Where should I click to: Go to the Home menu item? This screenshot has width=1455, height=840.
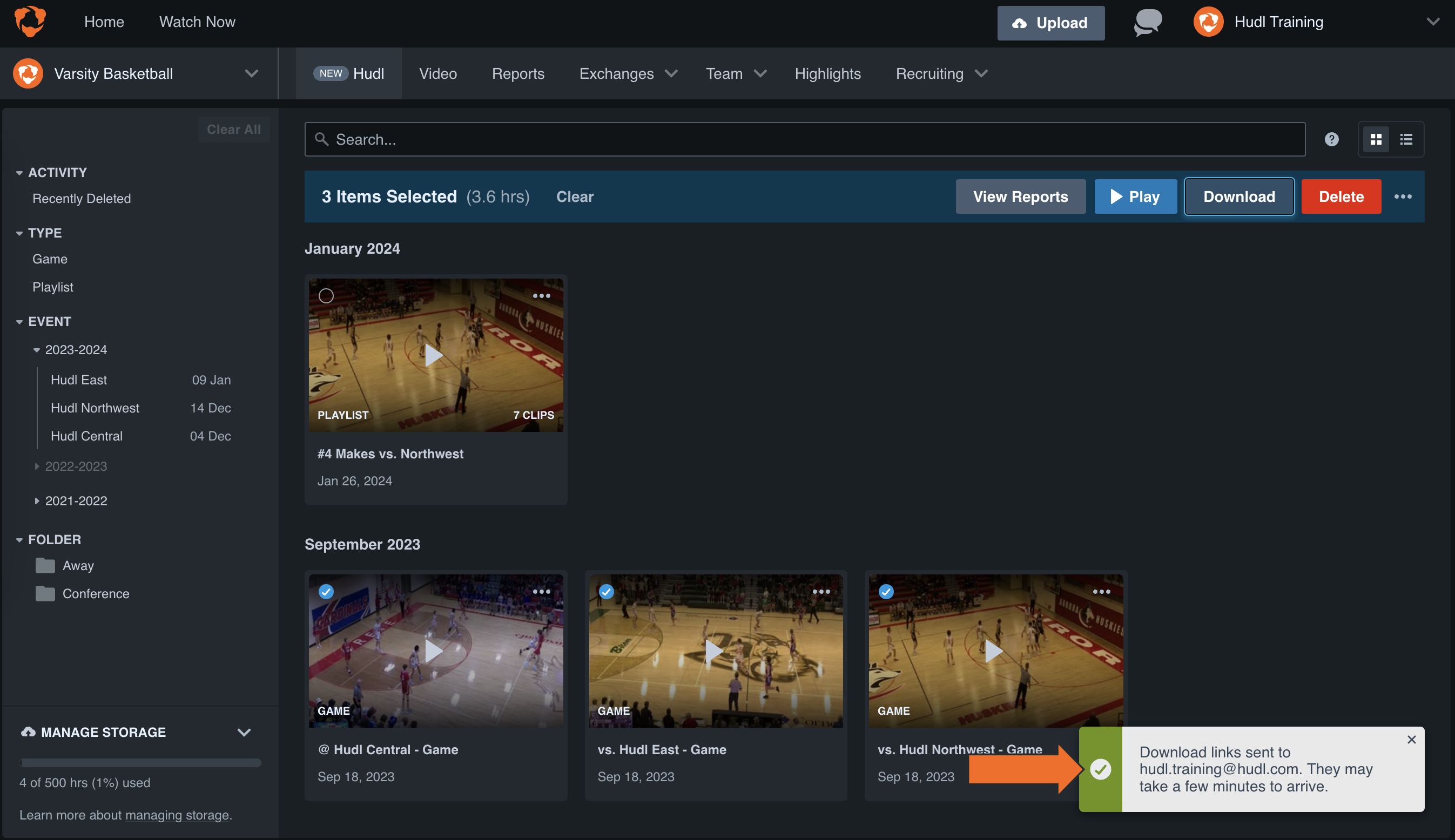[x=104, y=22]
